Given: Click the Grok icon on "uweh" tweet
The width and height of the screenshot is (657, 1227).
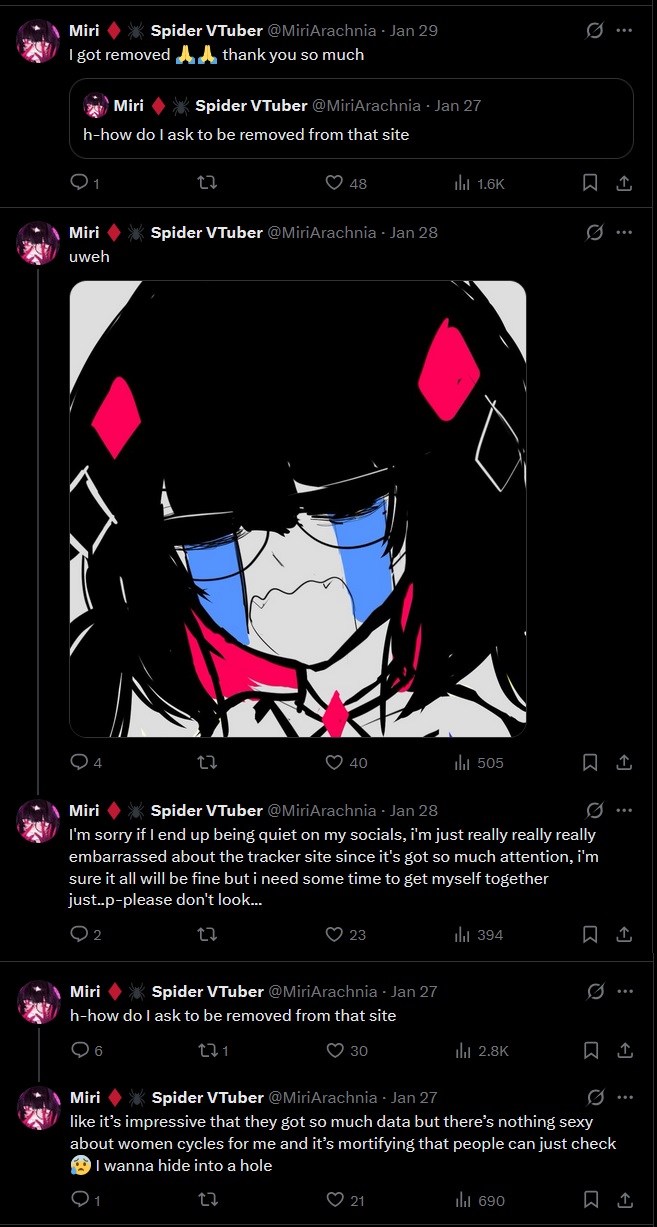Looking at the screenshot, I should (x=594, y=232).
